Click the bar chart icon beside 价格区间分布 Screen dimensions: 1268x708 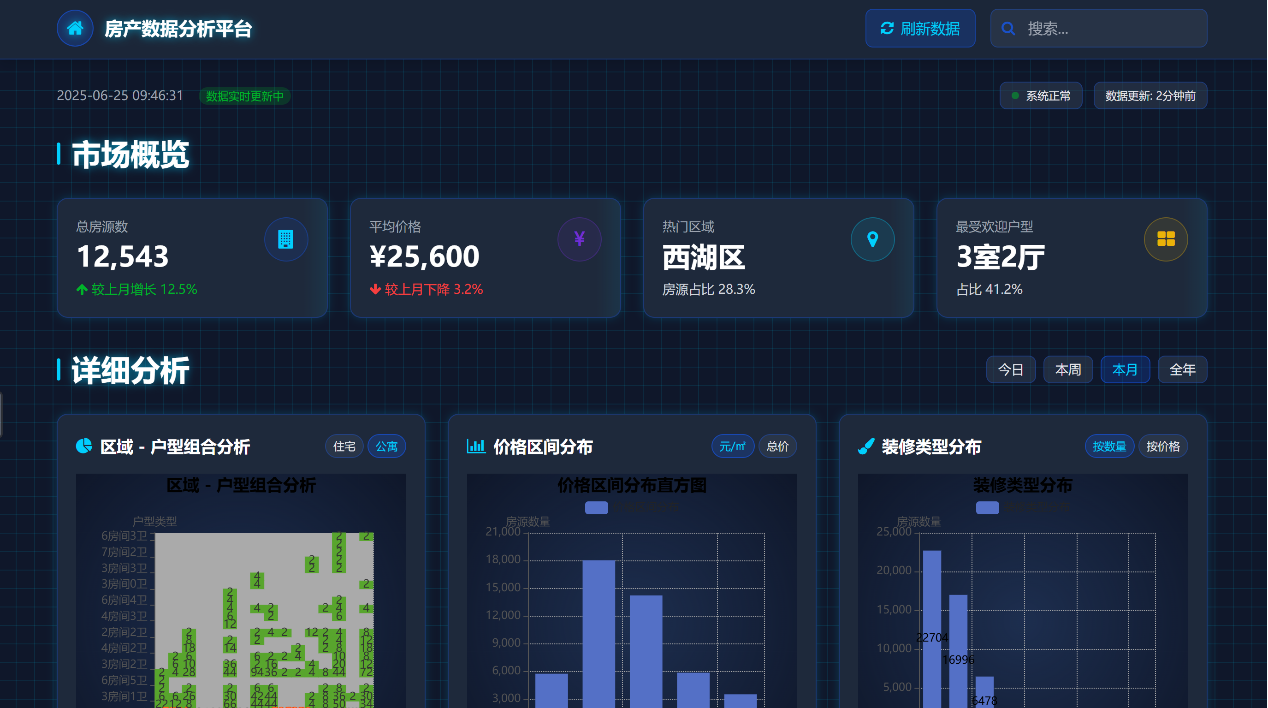[476, 446]
